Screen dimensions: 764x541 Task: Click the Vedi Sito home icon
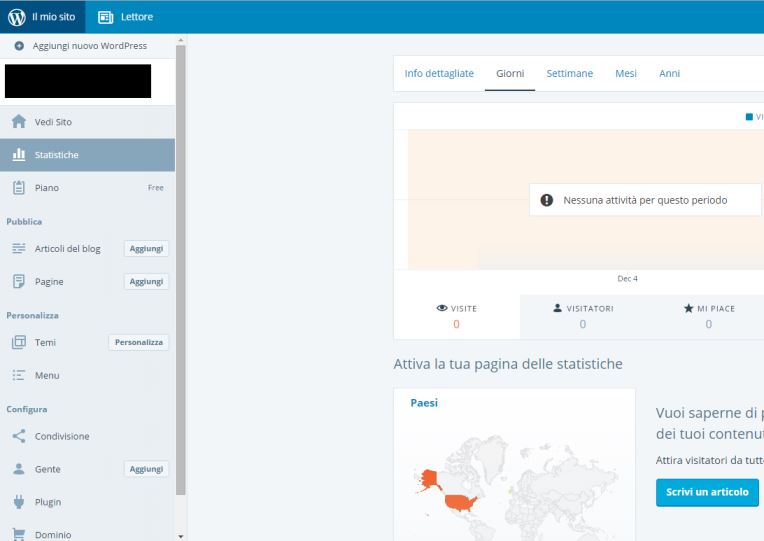[18, 122]
